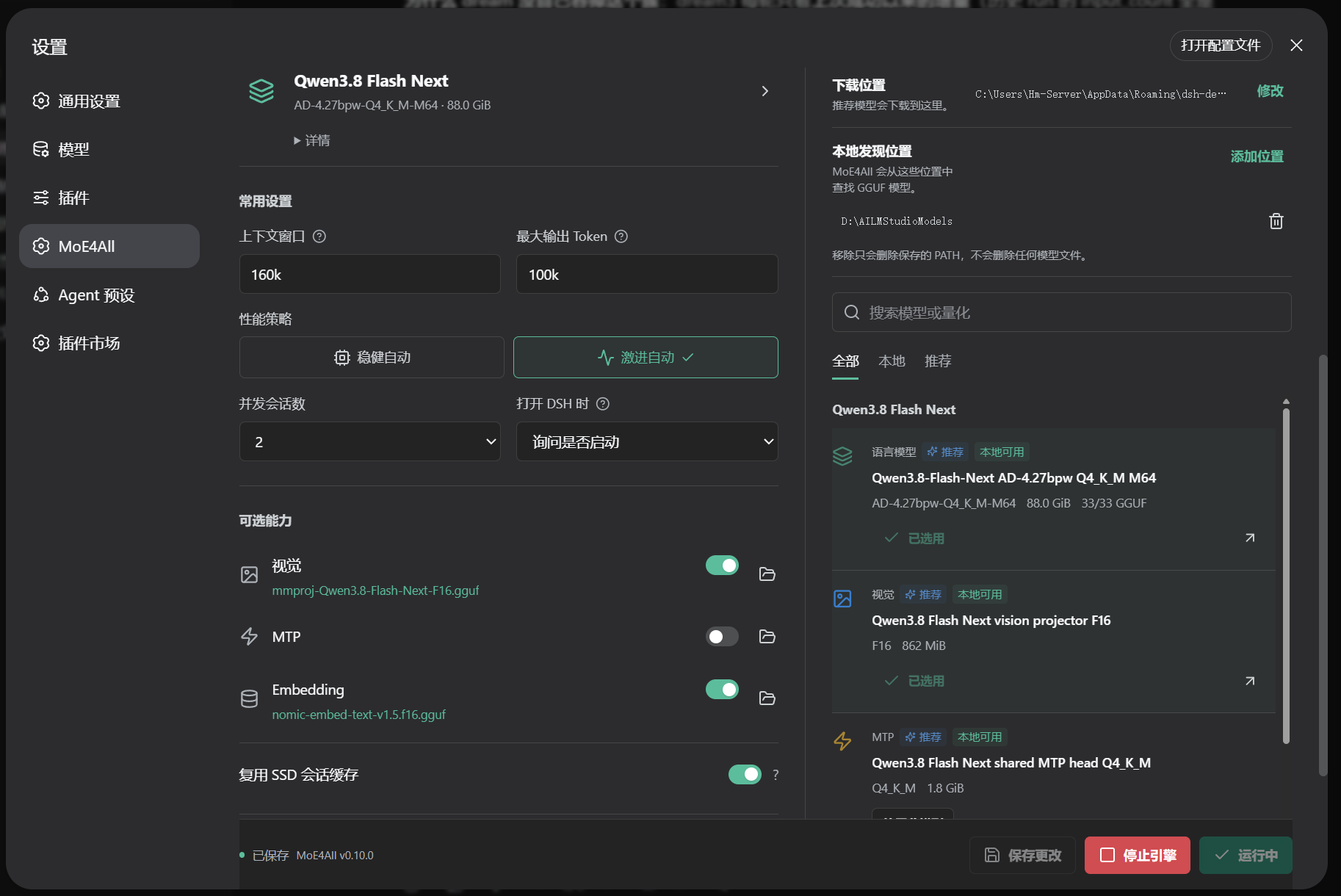1341x896 pixels.
Task: Turn off the Embedding toggle
Action: point(722,689)
